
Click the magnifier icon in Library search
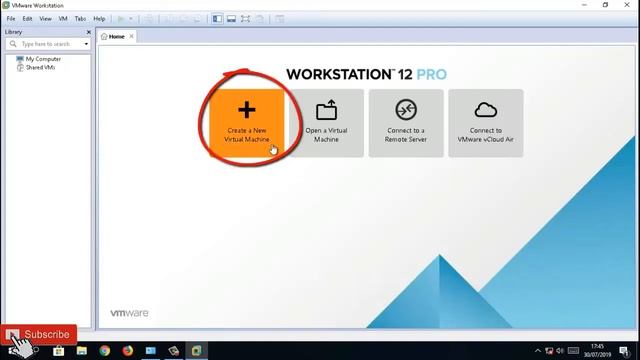point(13,44)
